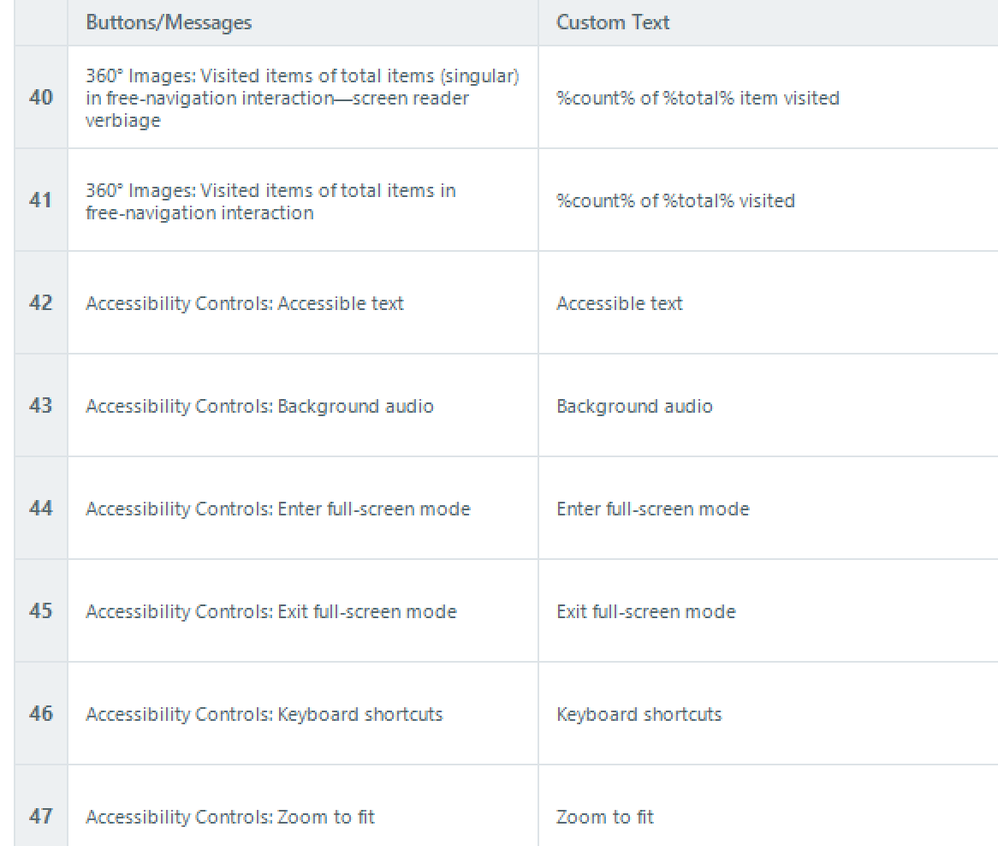
Task: Select row number 44
Action: [41, 509]
